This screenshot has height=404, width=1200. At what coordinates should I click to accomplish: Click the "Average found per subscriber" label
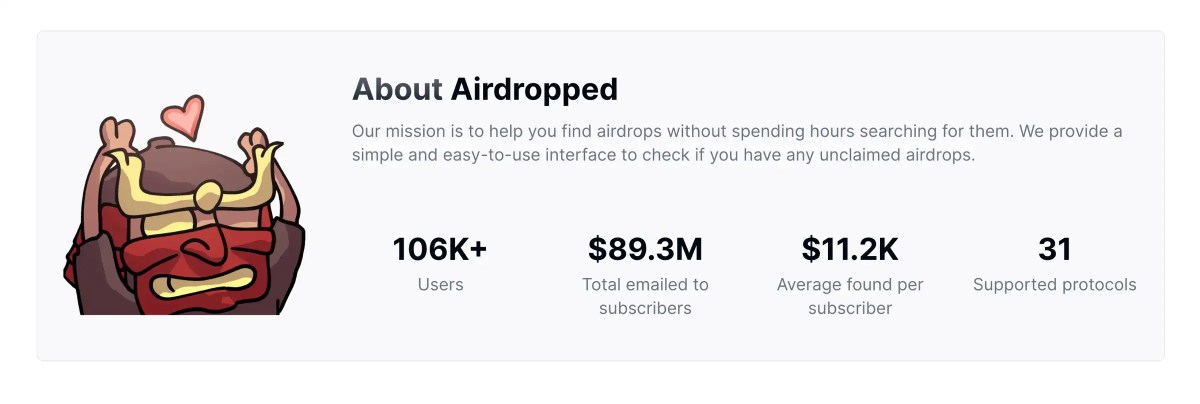click(850, 296)
